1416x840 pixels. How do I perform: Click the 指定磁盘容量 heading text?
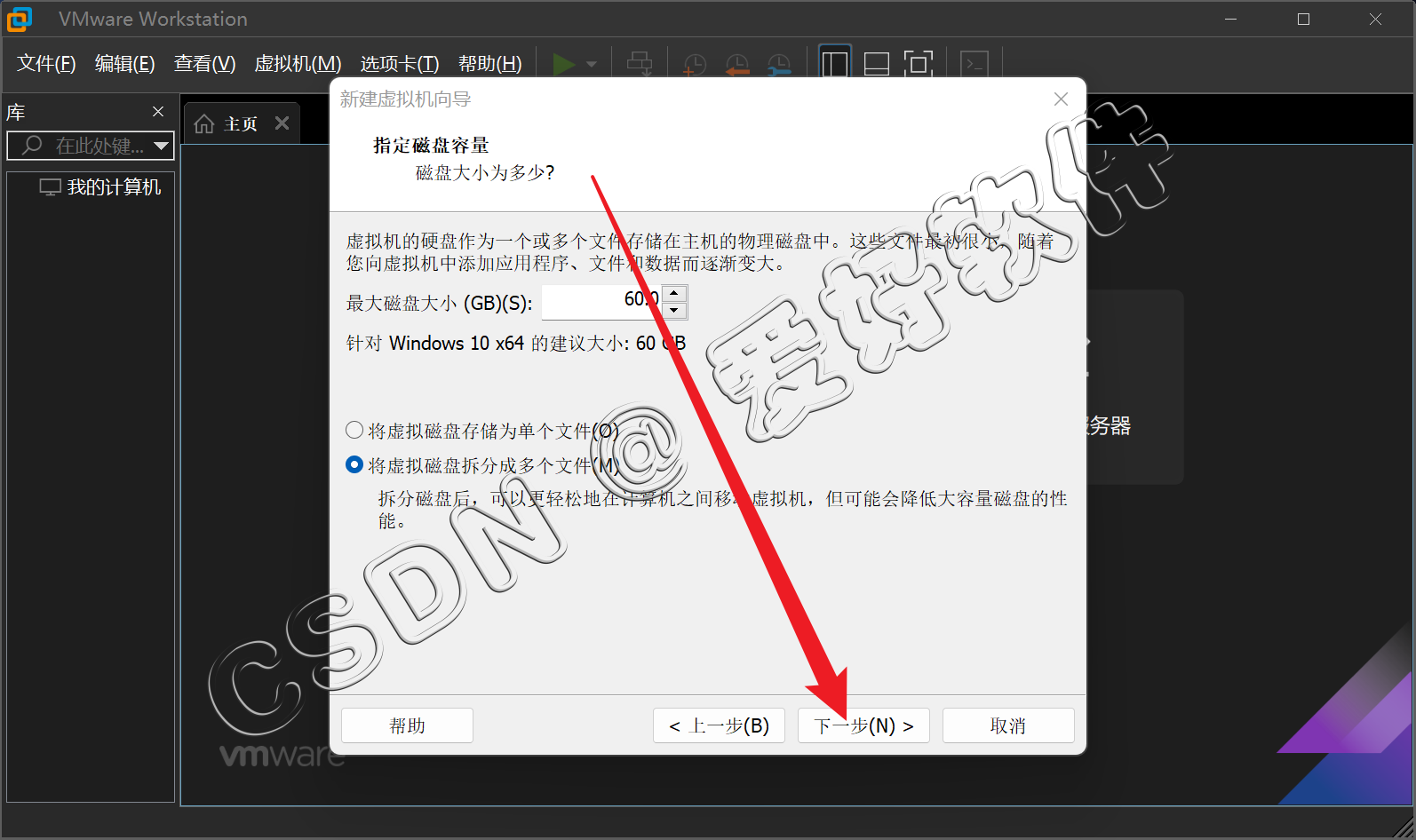tap(431, 145)
